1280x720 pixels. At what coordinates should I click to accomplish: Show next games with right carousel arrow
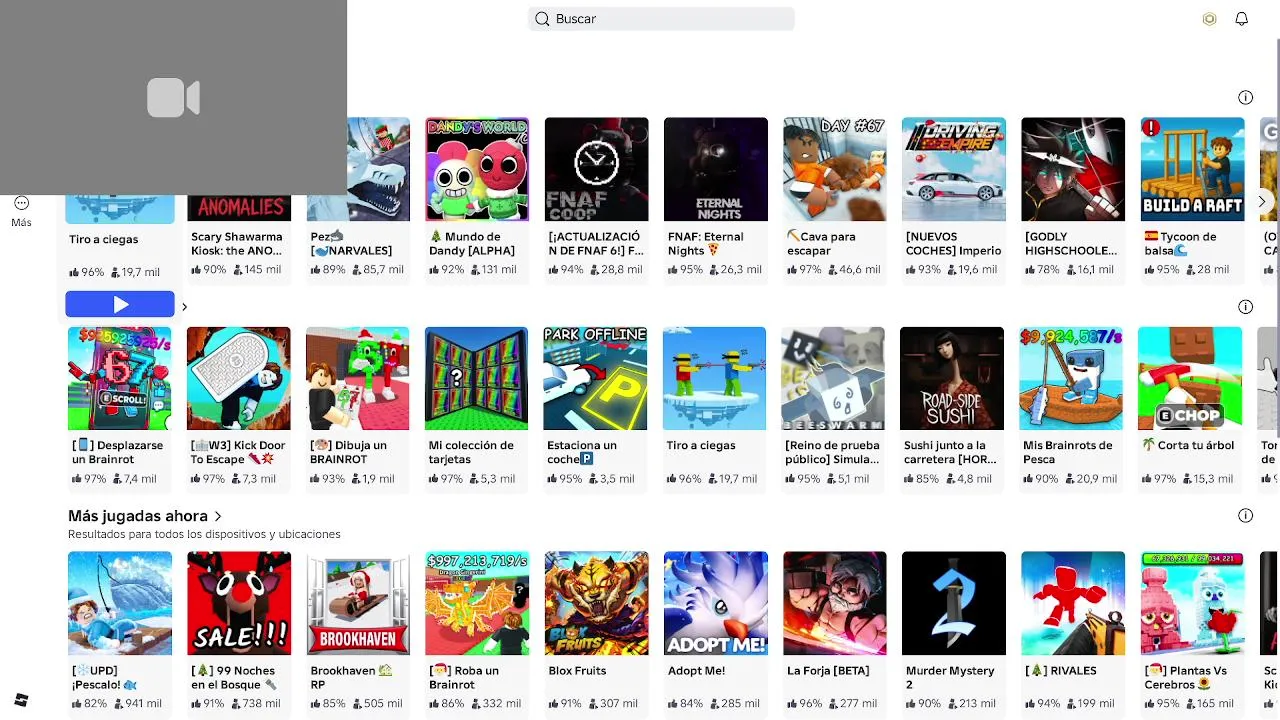point(1261,201)
